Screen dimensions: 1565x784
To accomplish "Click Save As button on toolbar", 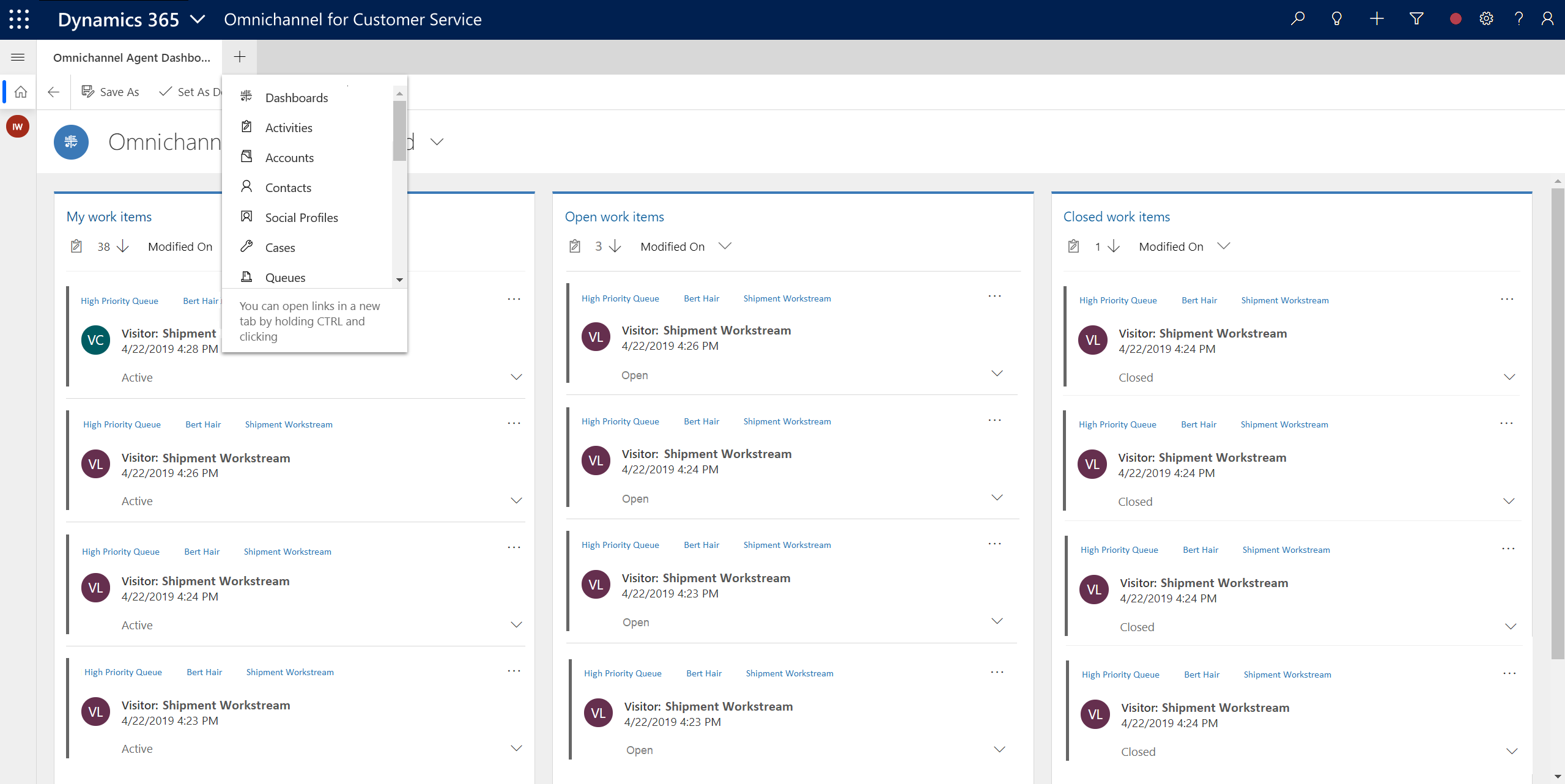I will [x=111, y=91].
